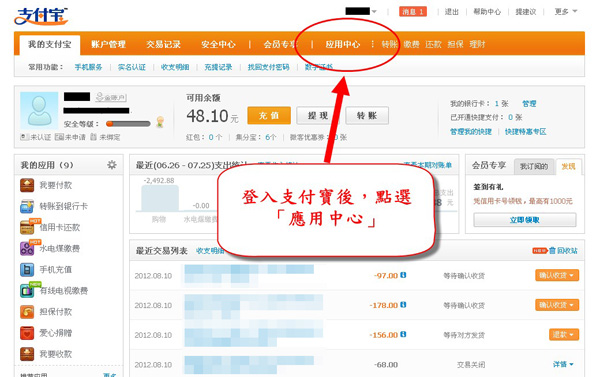
Task: Click the orange 充值 button
Action: pos(269,116)
